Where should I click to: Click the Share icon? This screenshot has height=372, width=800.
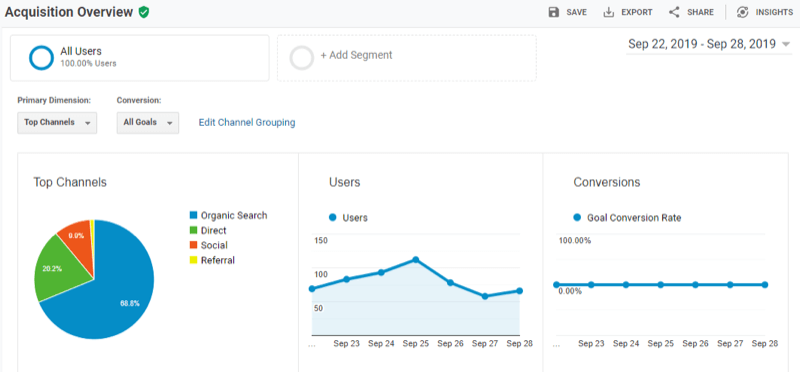[x=674, y=12]
